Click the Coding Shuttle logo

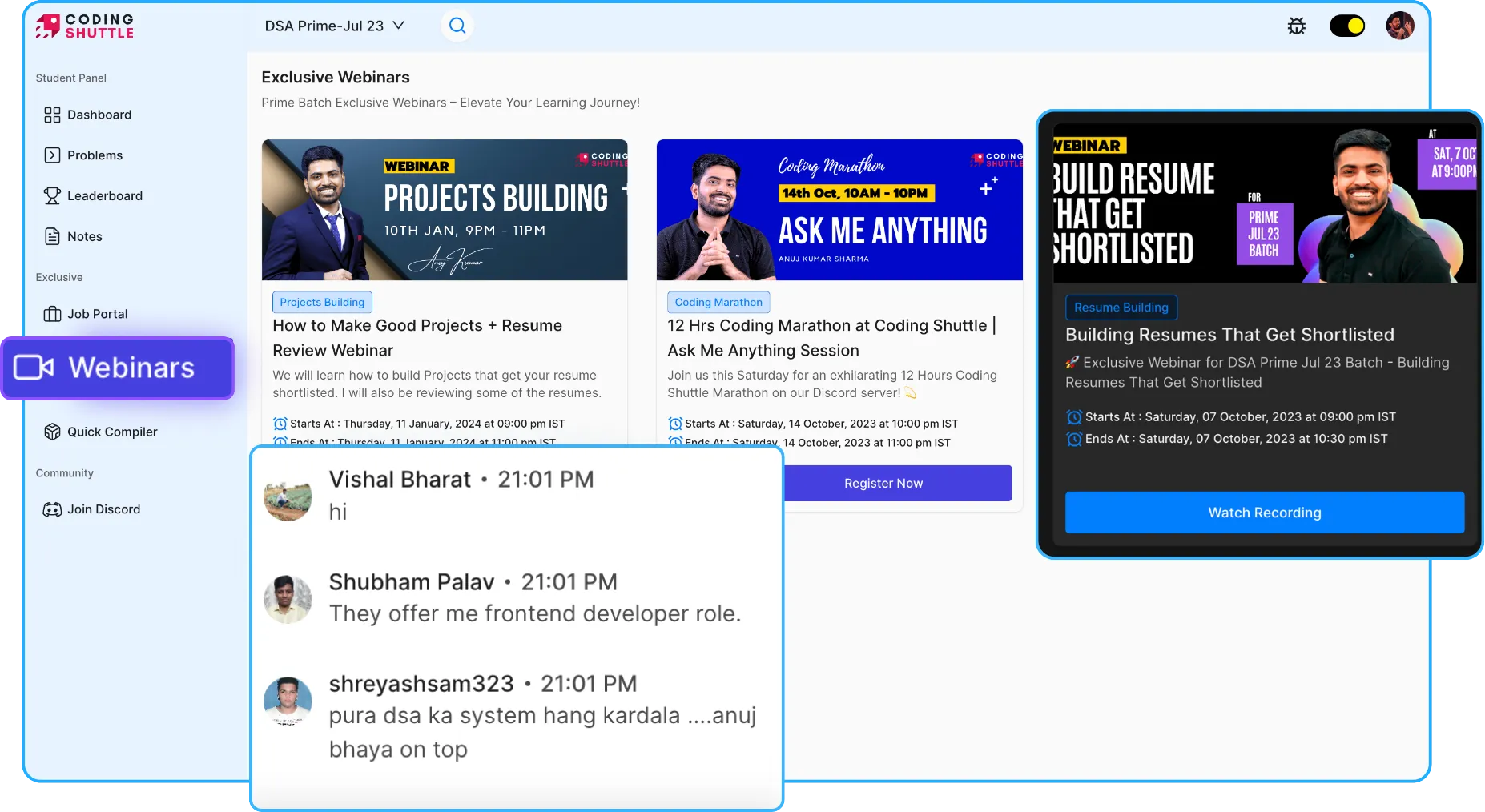[84, 26]
